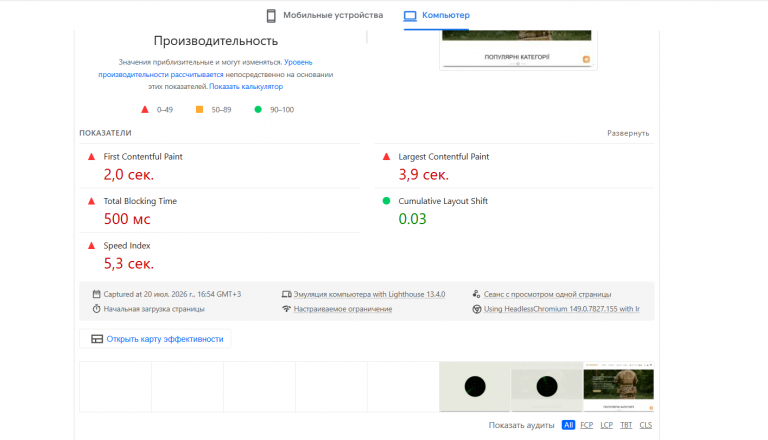Open the Показать калькулятор link
The width and height of the screenshot is (768, 440).
(x=246, y=86)
